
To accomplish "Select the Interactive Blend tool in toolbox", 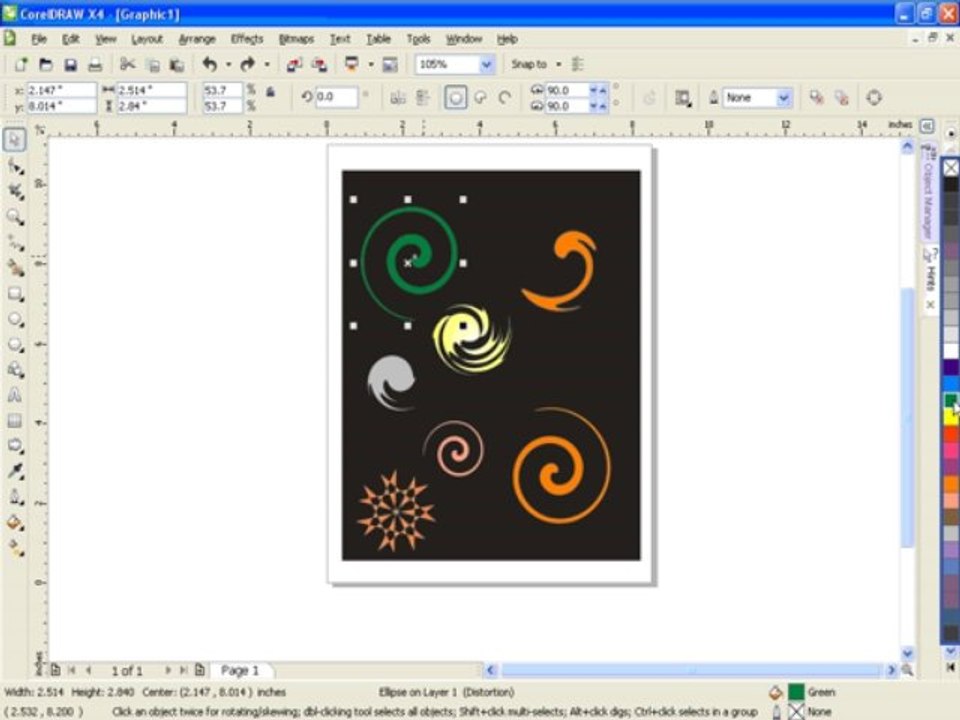I will [15, 446].
